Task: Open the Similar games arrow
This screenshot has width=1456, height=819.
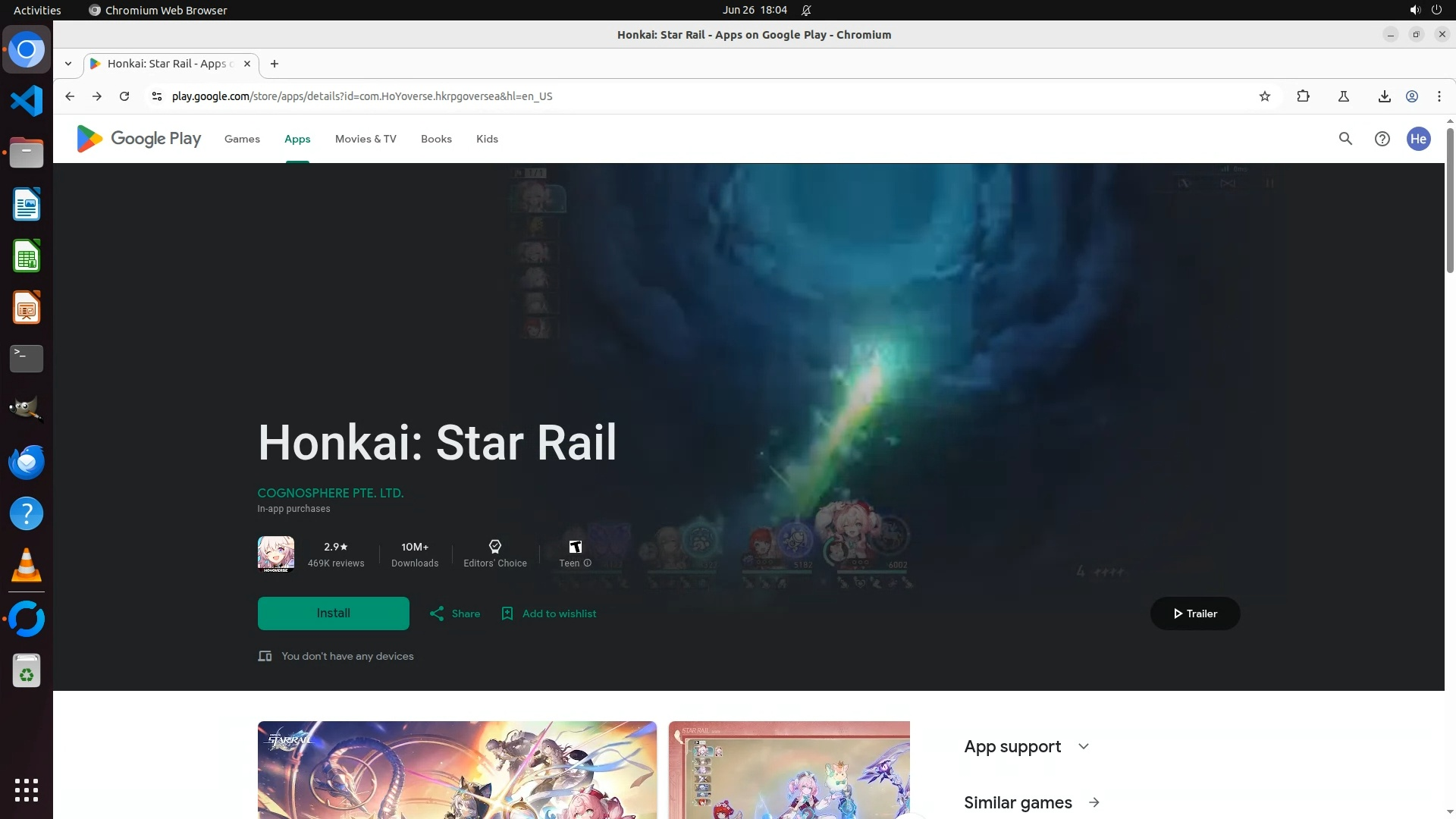Action: [1094, 802]
